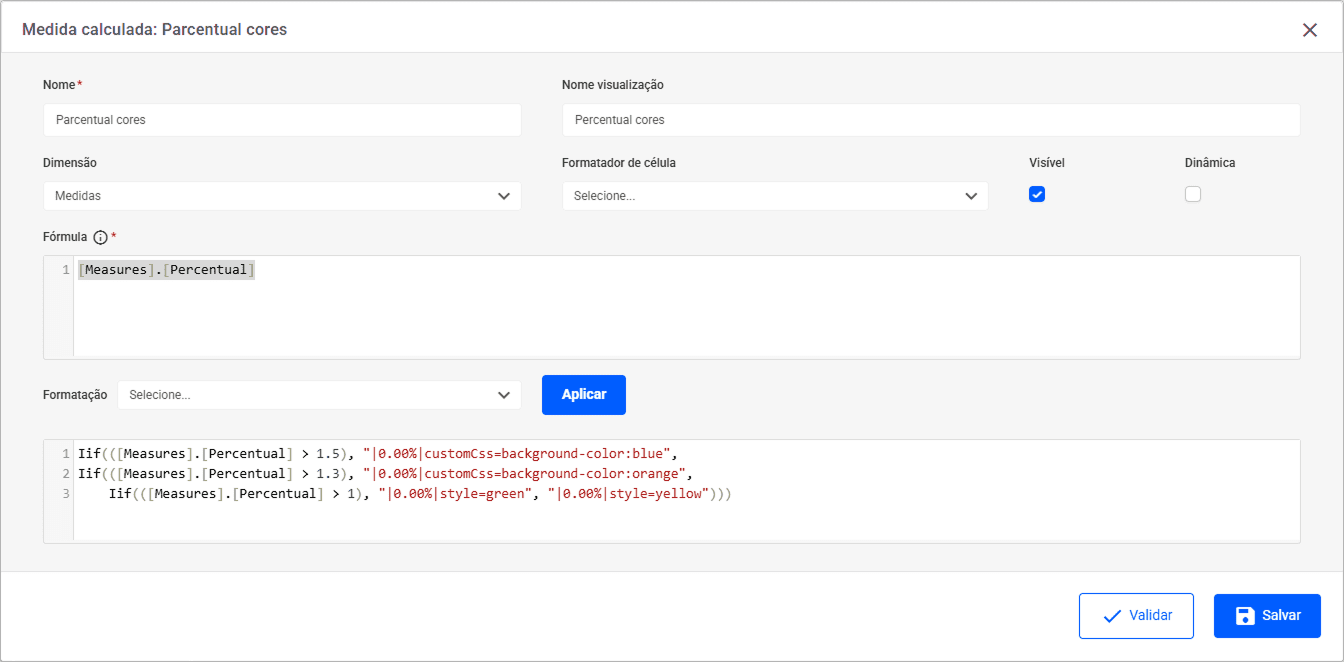Uncheck the Visível checkbox
The width and height of the screenshot is (1344, 662).
pyautogui.click(x=1037, y=195)
